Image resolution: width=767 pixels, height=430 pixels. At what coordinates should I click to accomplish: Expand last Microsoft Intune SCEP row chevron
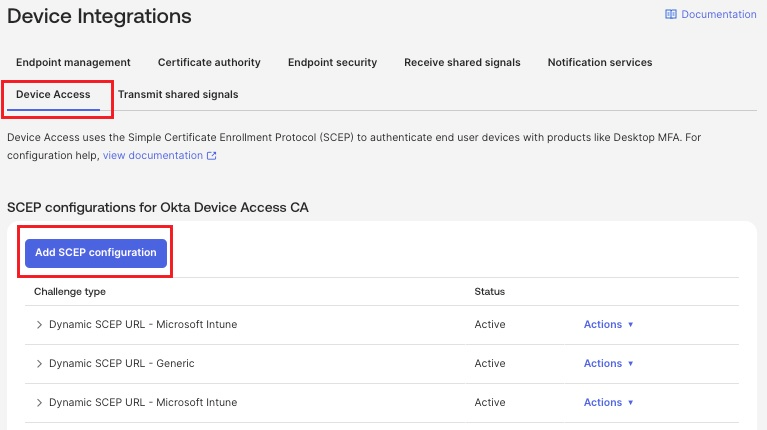pyautogui.click(x=39, y=403)
